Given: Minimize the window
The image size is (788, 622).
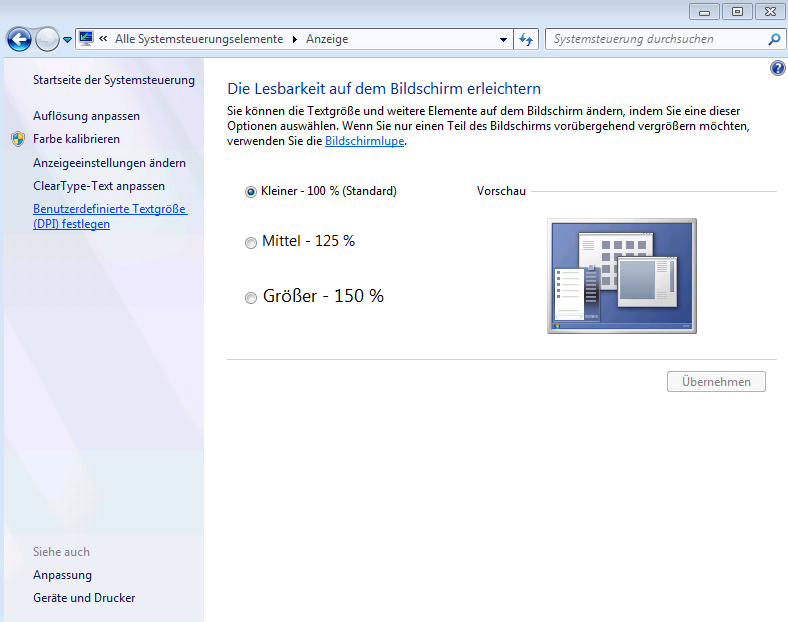Looking at the screenshot, I should coord(704,12).
